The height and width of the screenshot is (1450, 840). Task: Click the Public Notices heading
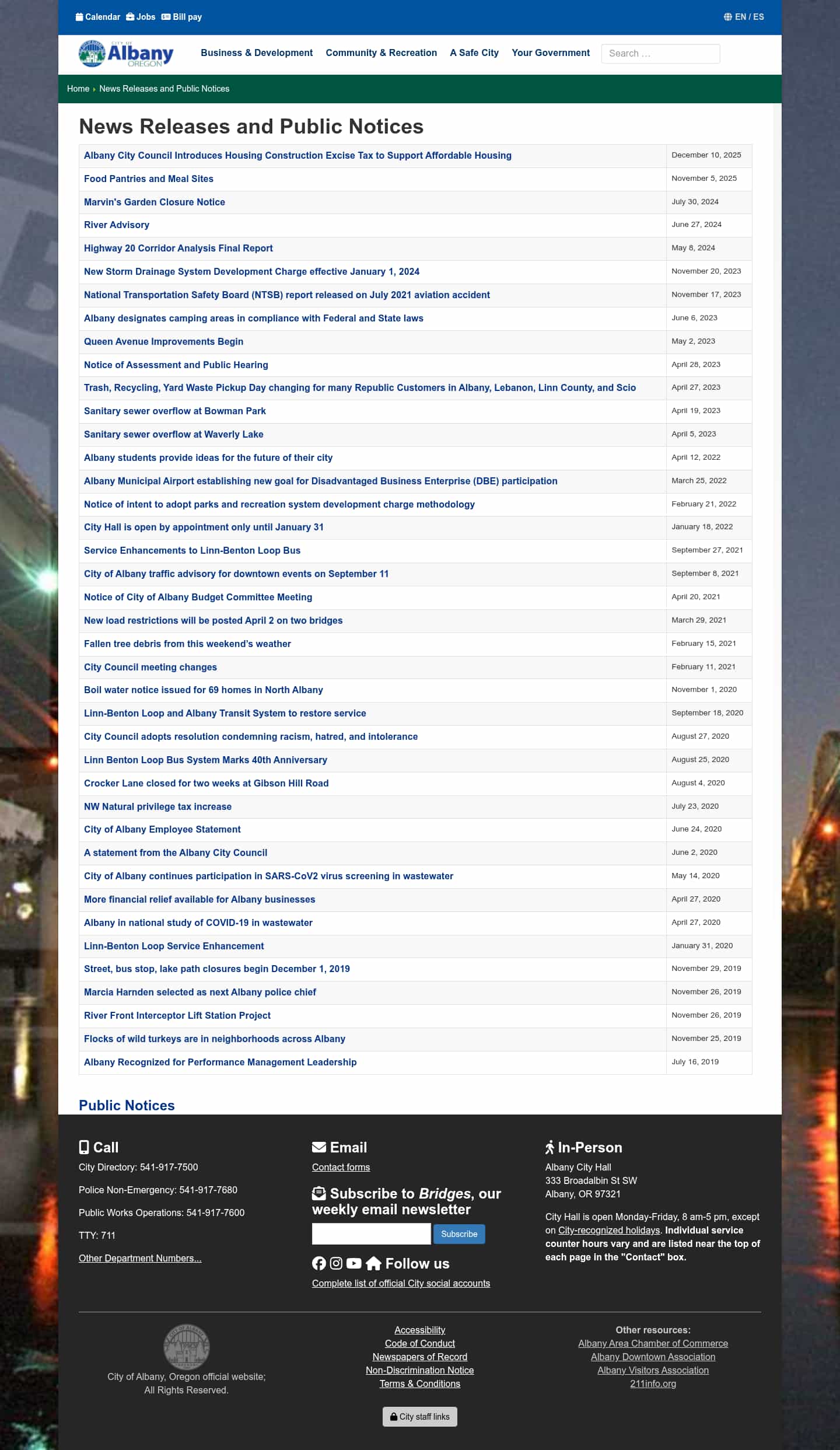(127, 1106)
